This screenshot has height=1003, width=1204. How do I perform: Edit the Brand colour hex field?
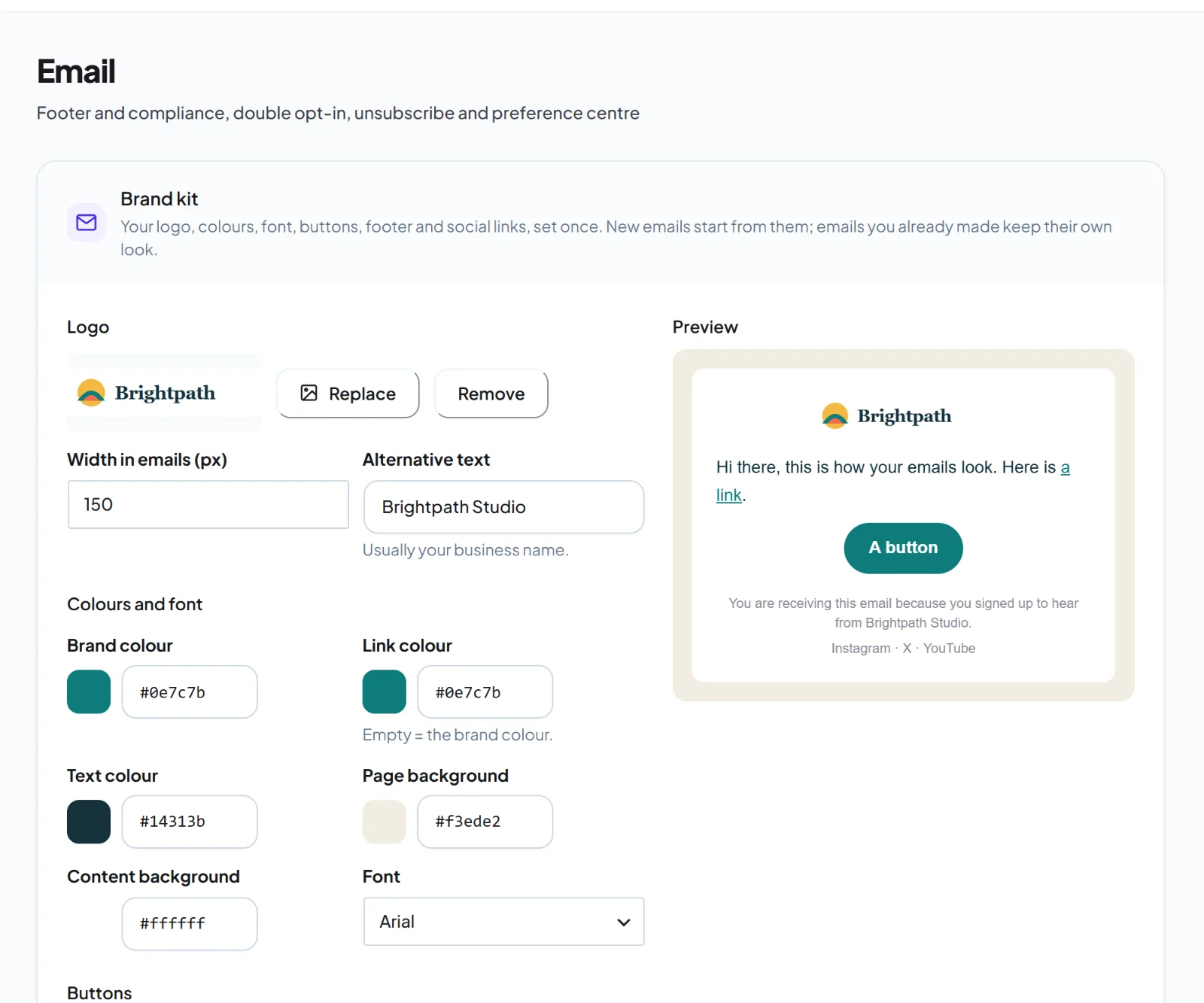tap(190, 692)
